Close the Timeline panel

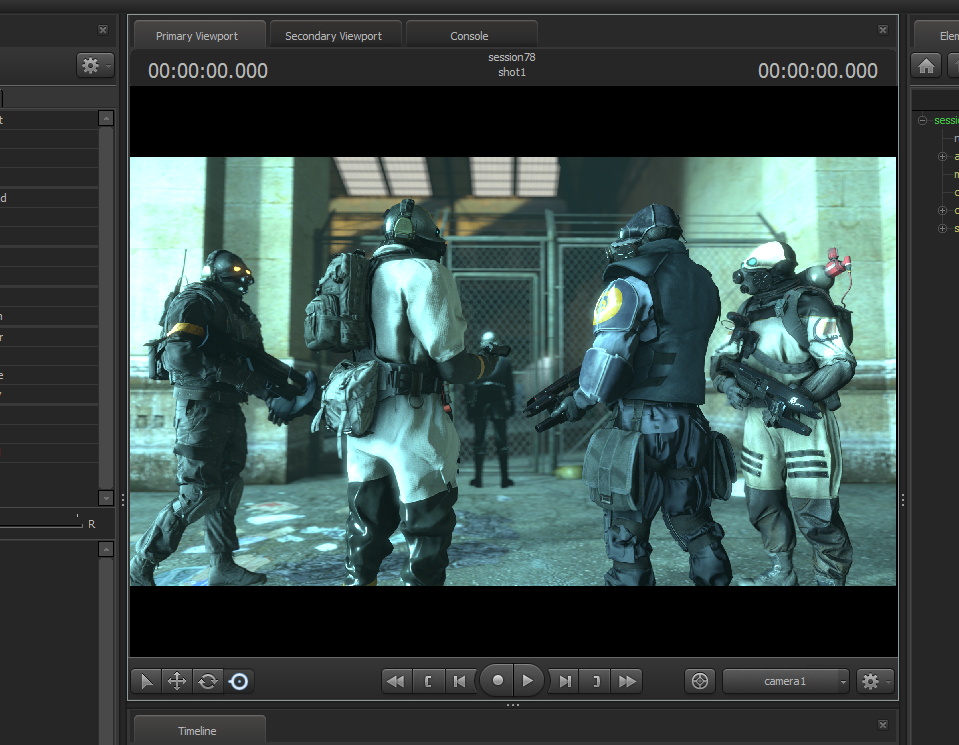click(x=883, y=725)
